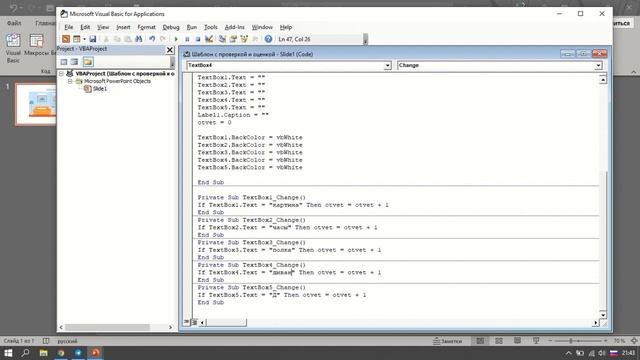This screenshot has width=640, height=360.
Task: Open the Properties Window toolbar icon
Action: click(233, 39)
